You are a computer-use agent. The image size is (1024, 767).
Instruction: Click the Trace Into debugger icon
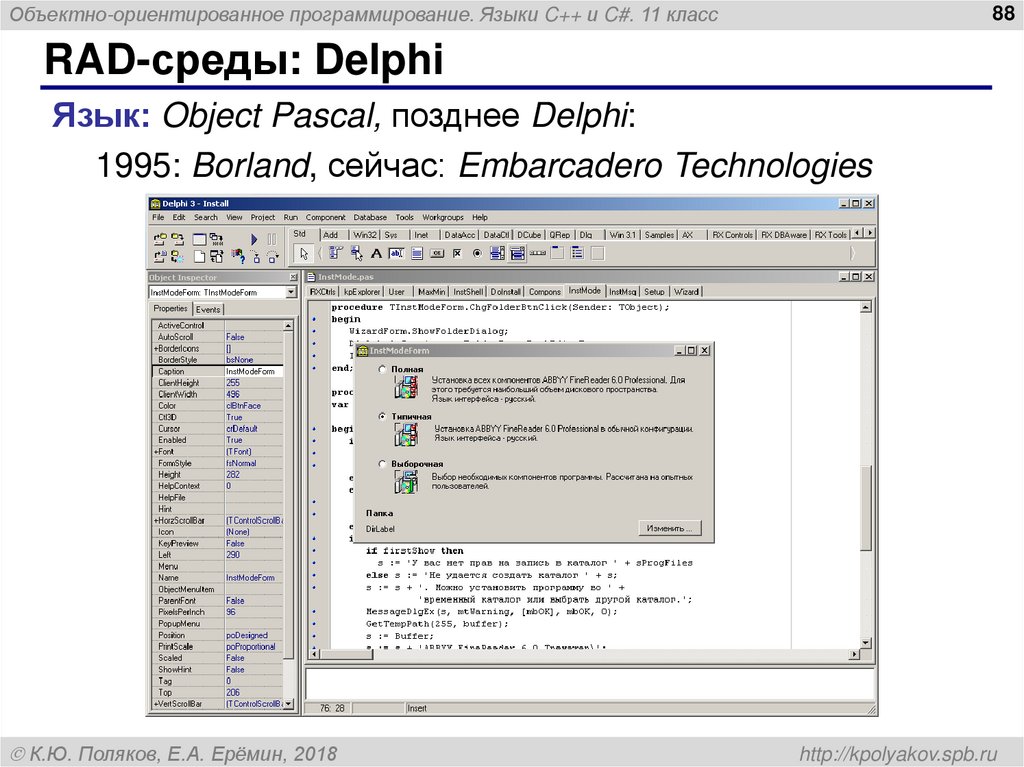click(255, 257)
